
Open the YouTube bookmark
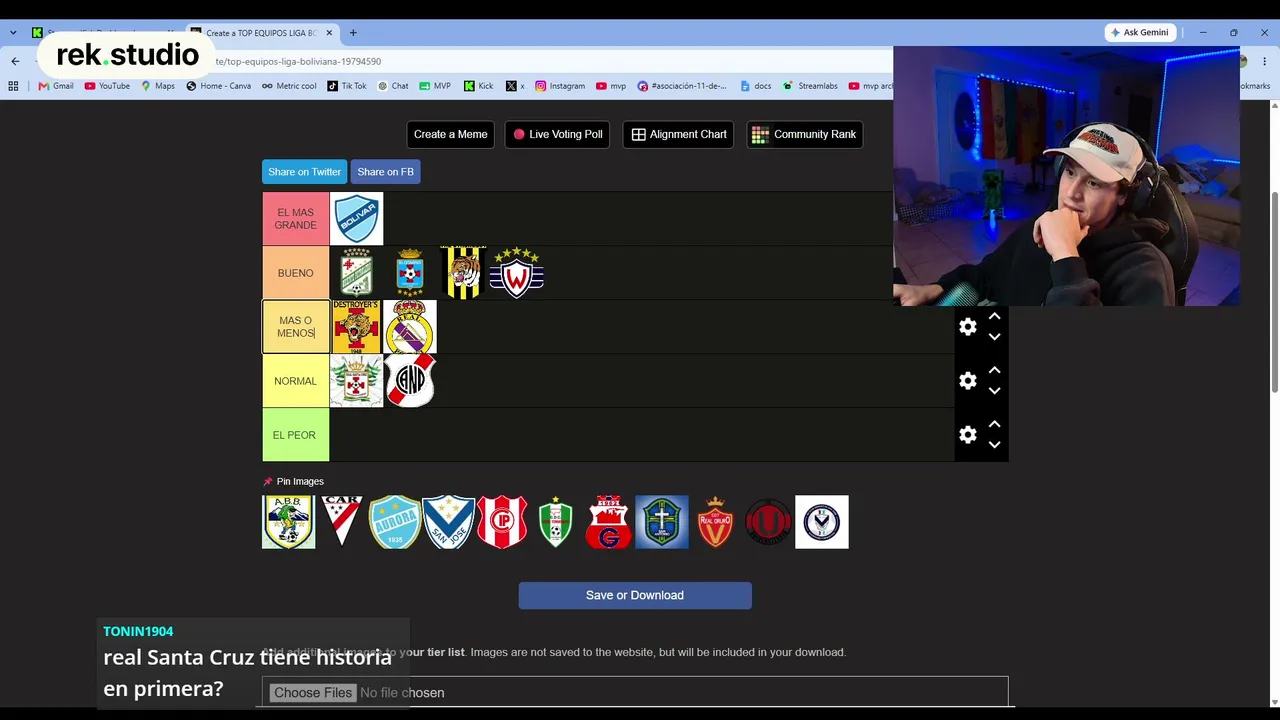107,86
